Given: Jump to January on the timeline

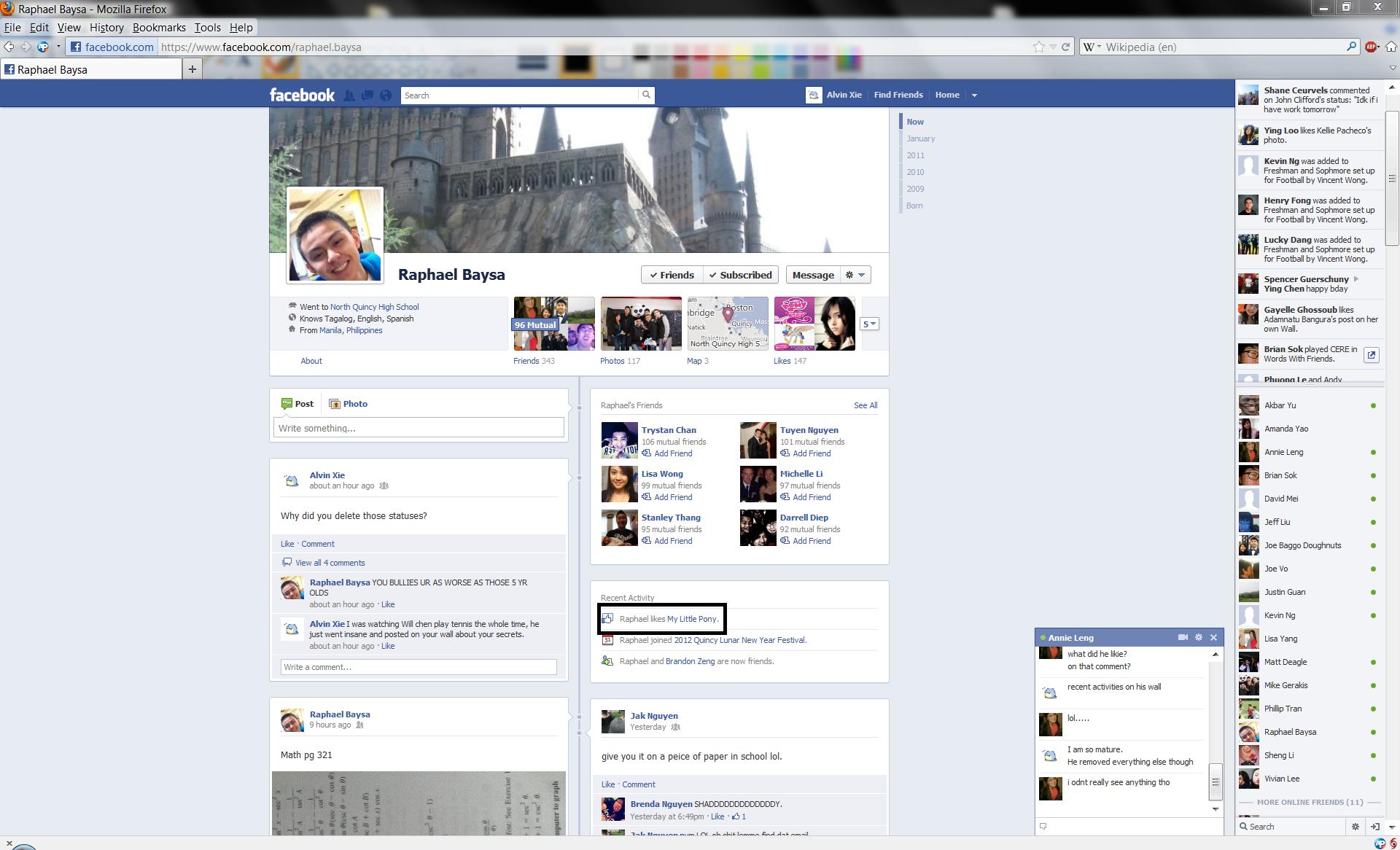Looking at the screenshot, I should click(920, 139).
